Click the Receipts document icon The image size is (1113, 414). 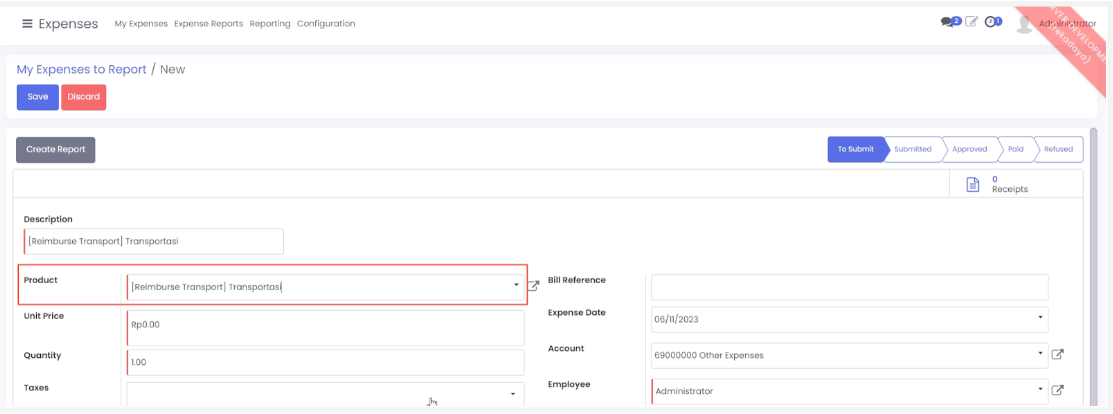[972, 184]
